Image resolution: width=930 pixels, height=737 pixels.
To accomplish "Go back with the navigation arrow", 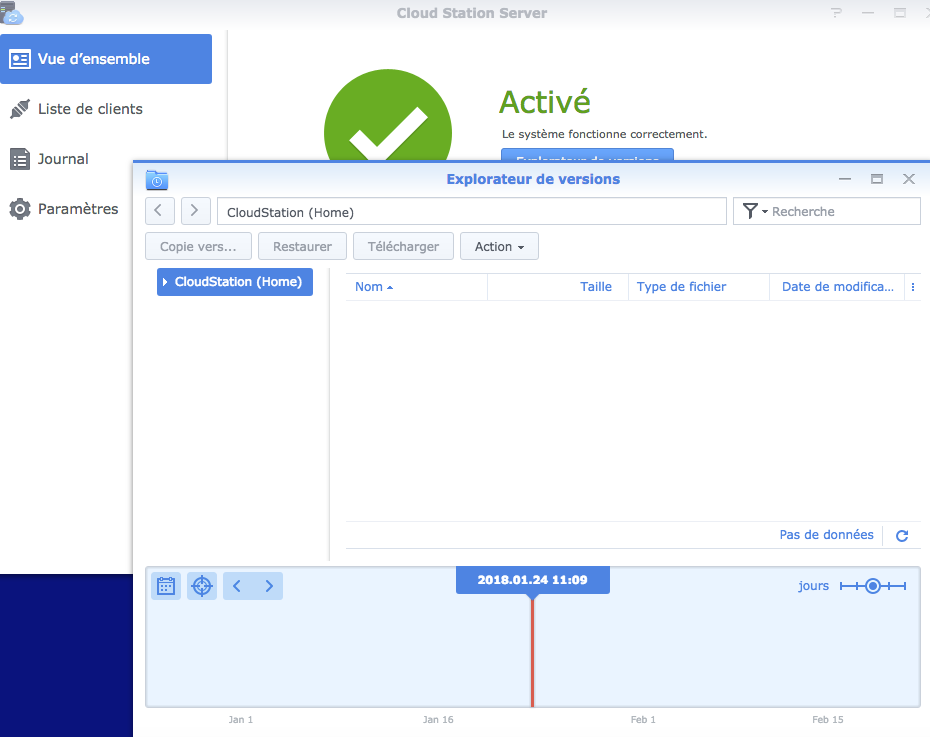I will tap(160, 210).
